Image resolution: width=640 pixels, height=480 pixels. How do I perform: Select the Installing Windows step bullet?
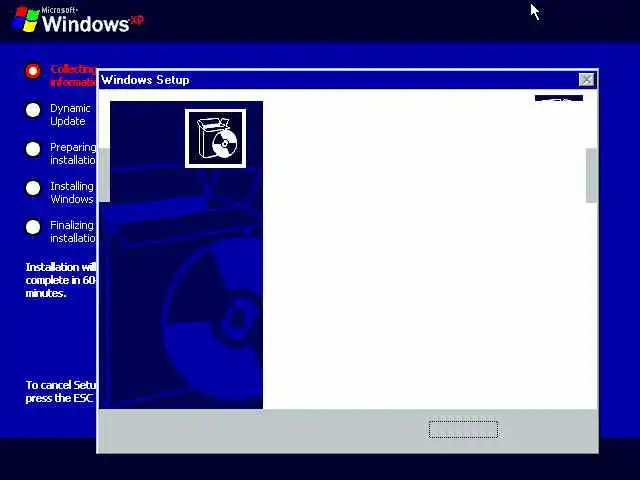point(33,188)
